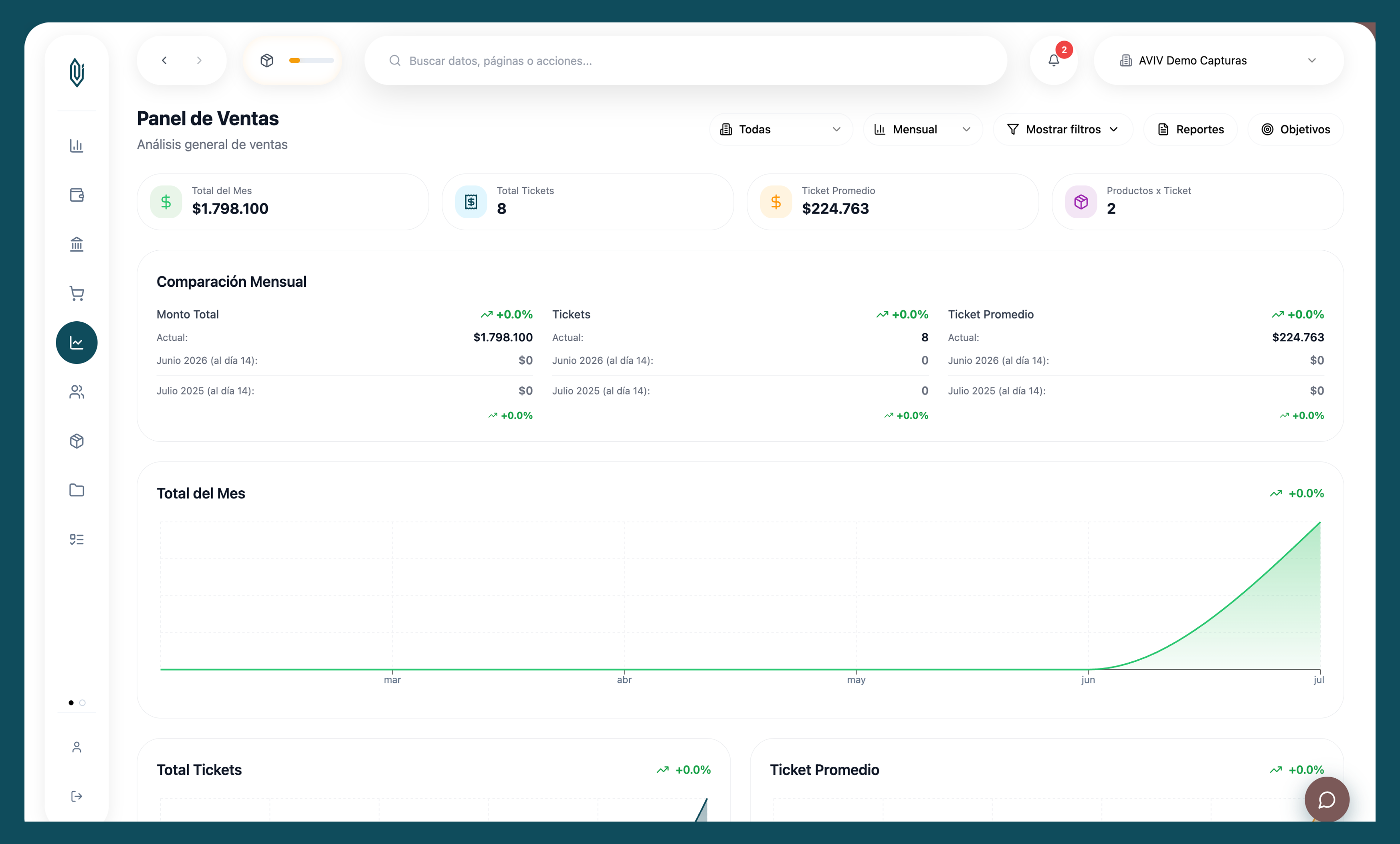The width and height of the screenshot is (1400, 844).
Task: Expand the Todas branch dropdown
Action: pyautogui.click(x=781, y=129)
